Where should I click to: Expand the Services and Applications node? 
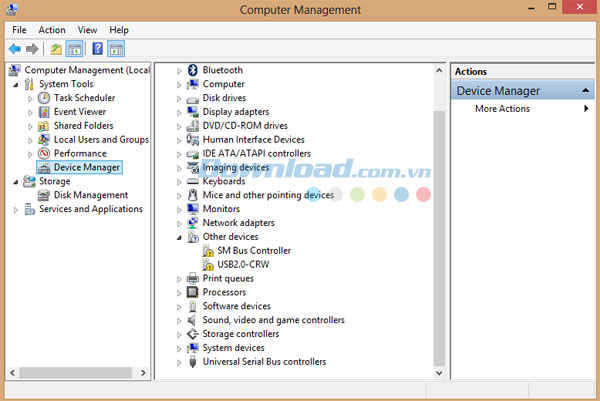pos(15,210)
